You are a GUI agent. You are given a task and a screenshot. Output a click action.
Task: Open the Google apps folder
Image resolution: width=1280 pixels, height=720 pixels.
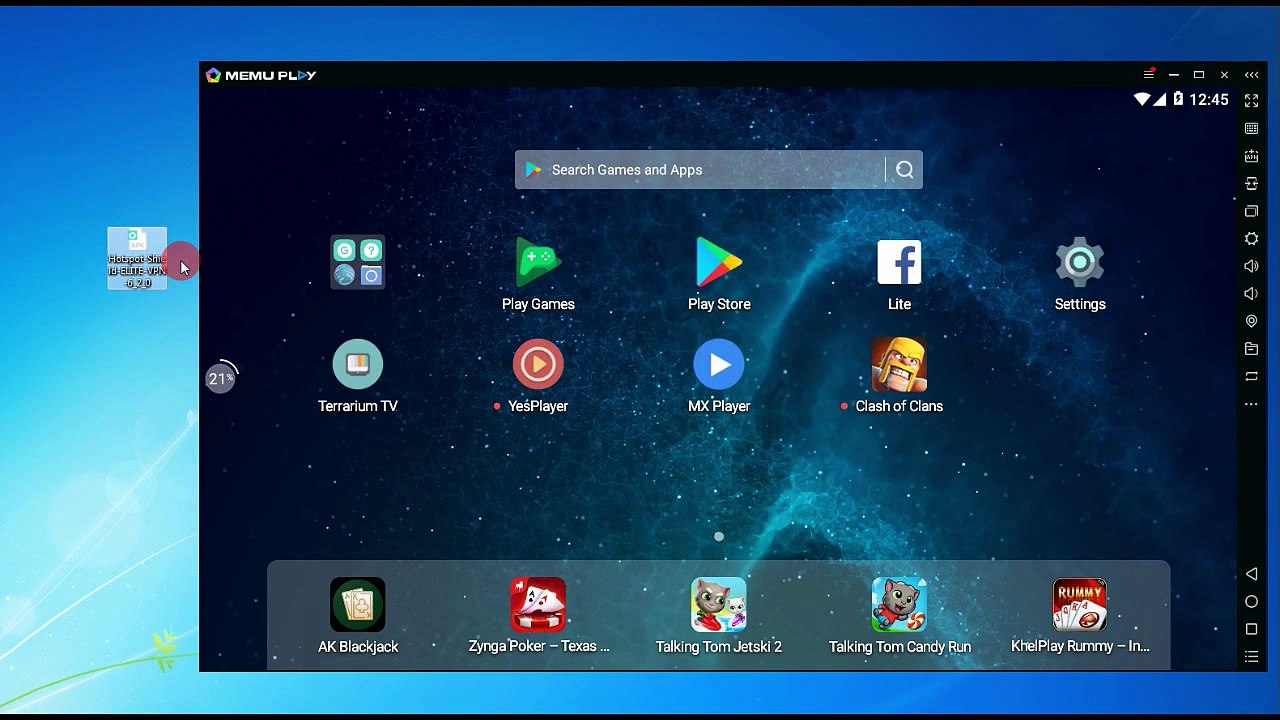click(x=358, y=262)
